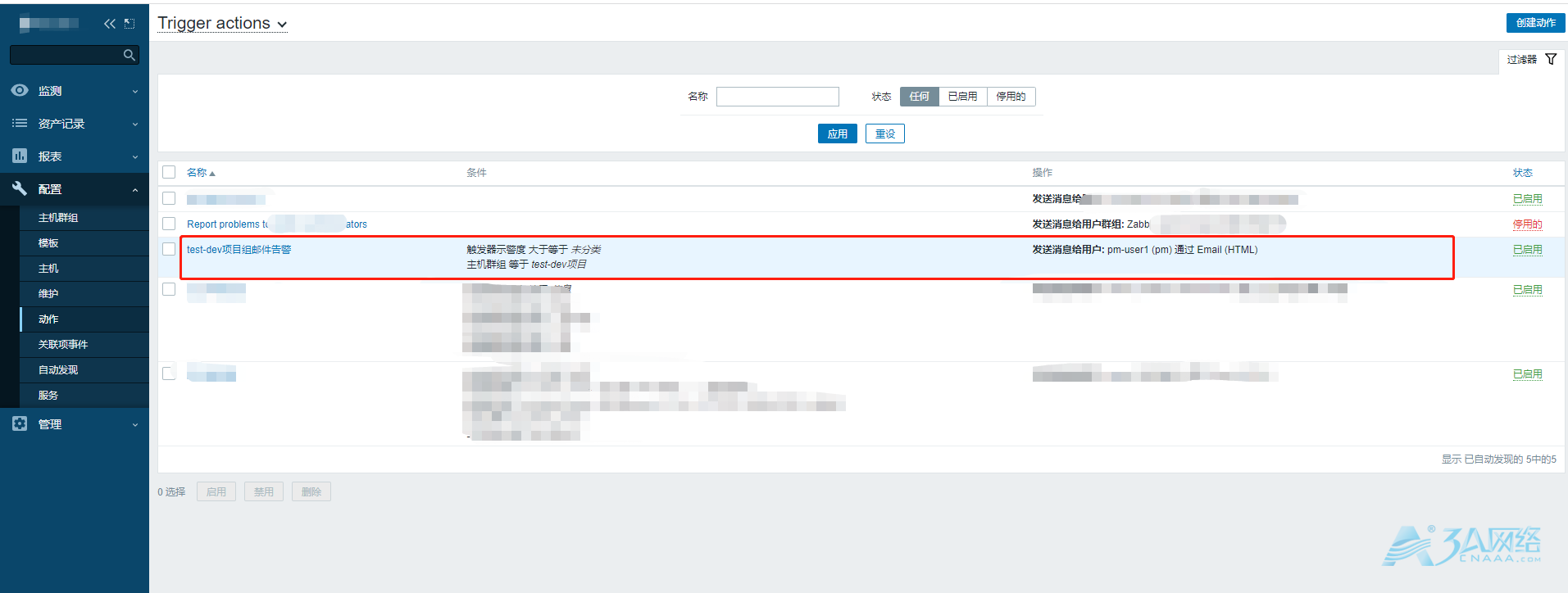Click the gear icon for 管理
This screenshot has width=1568, height=593.
[20, 423]
